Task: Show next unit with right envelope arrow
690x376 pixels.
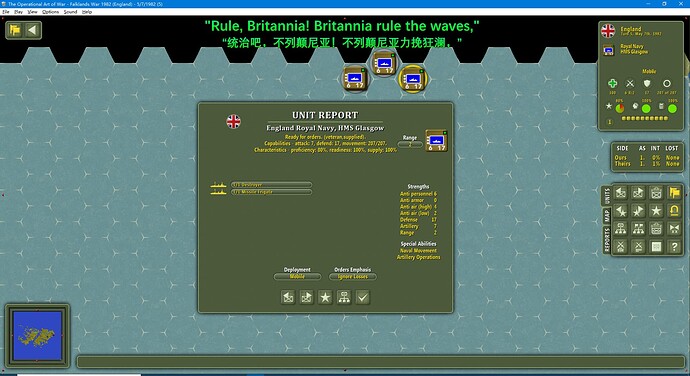Action: [x=307, y=298]
